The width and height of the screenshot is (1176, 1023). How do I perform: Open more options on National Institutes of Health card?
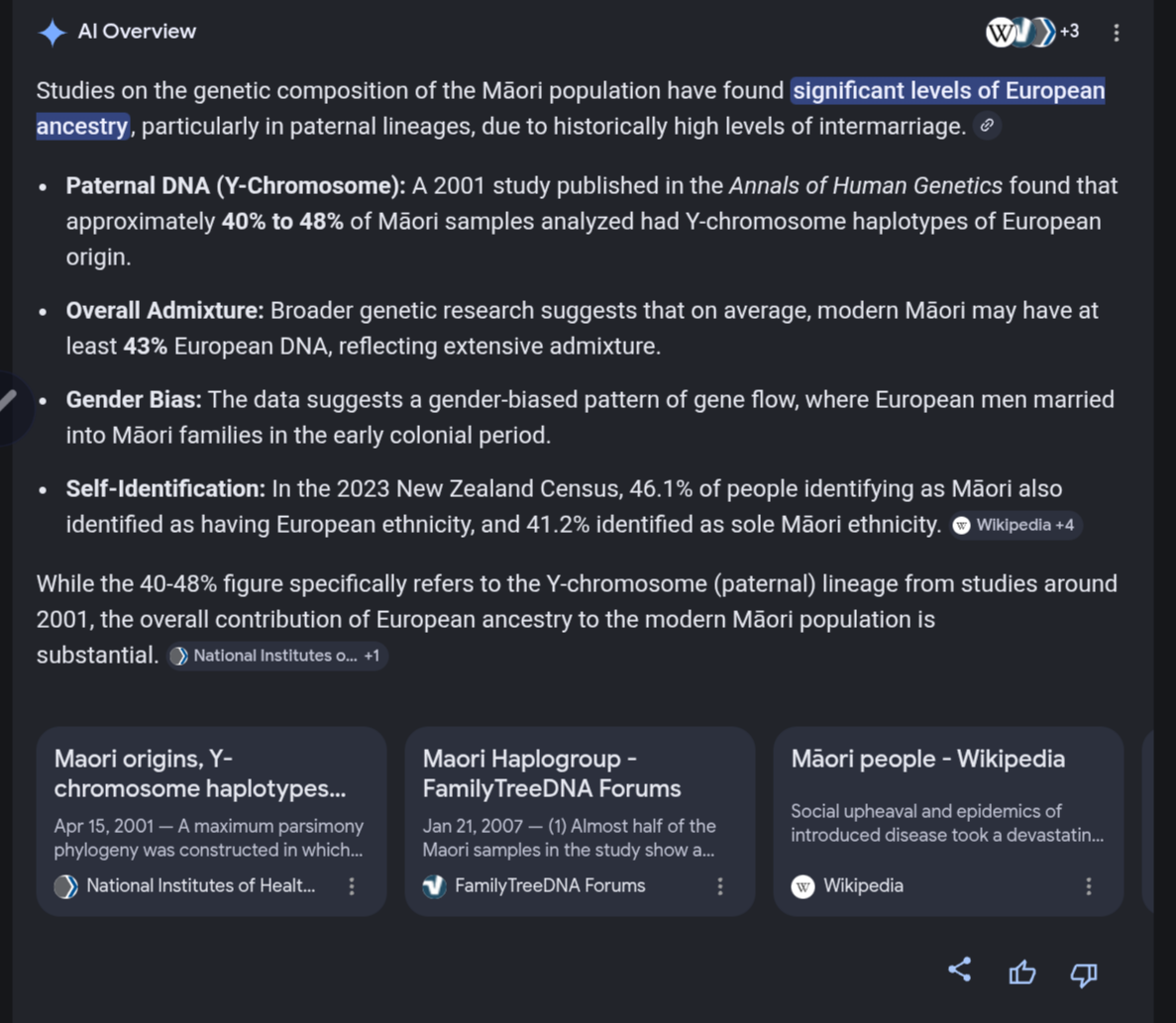352,886
